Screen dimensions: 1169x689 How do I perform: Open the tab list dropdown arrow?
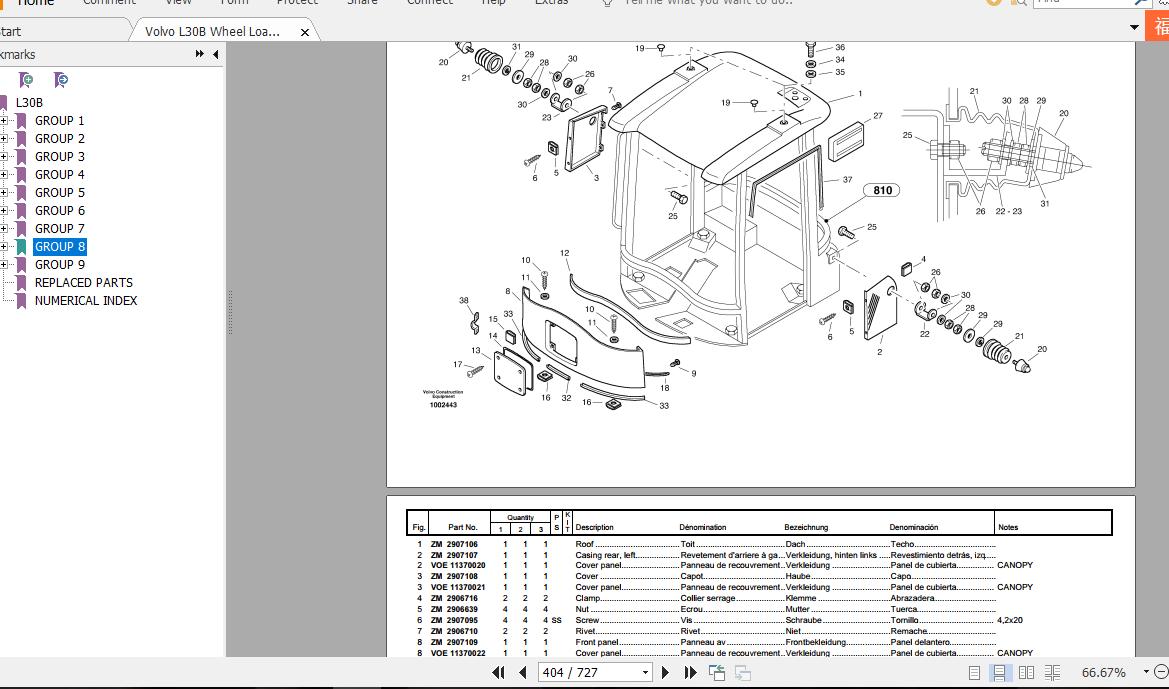[1134, 28]
